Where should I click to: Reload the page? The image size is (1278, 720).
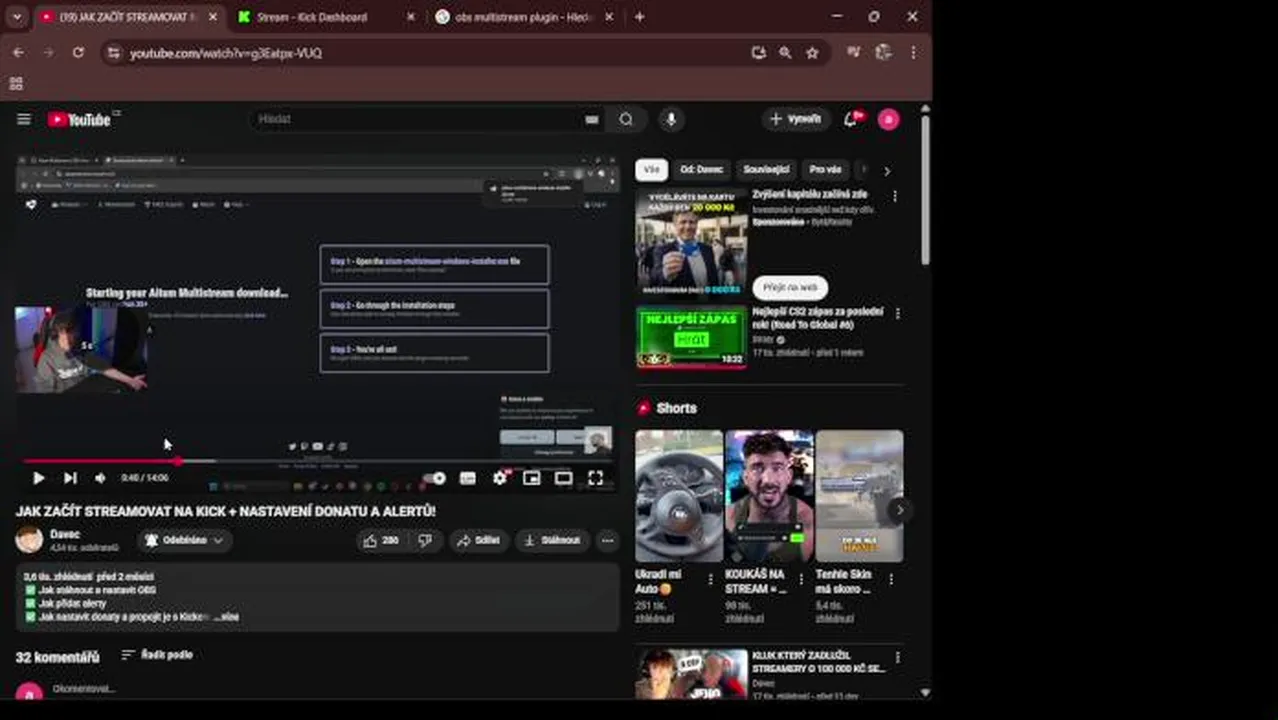pos(78,53)
